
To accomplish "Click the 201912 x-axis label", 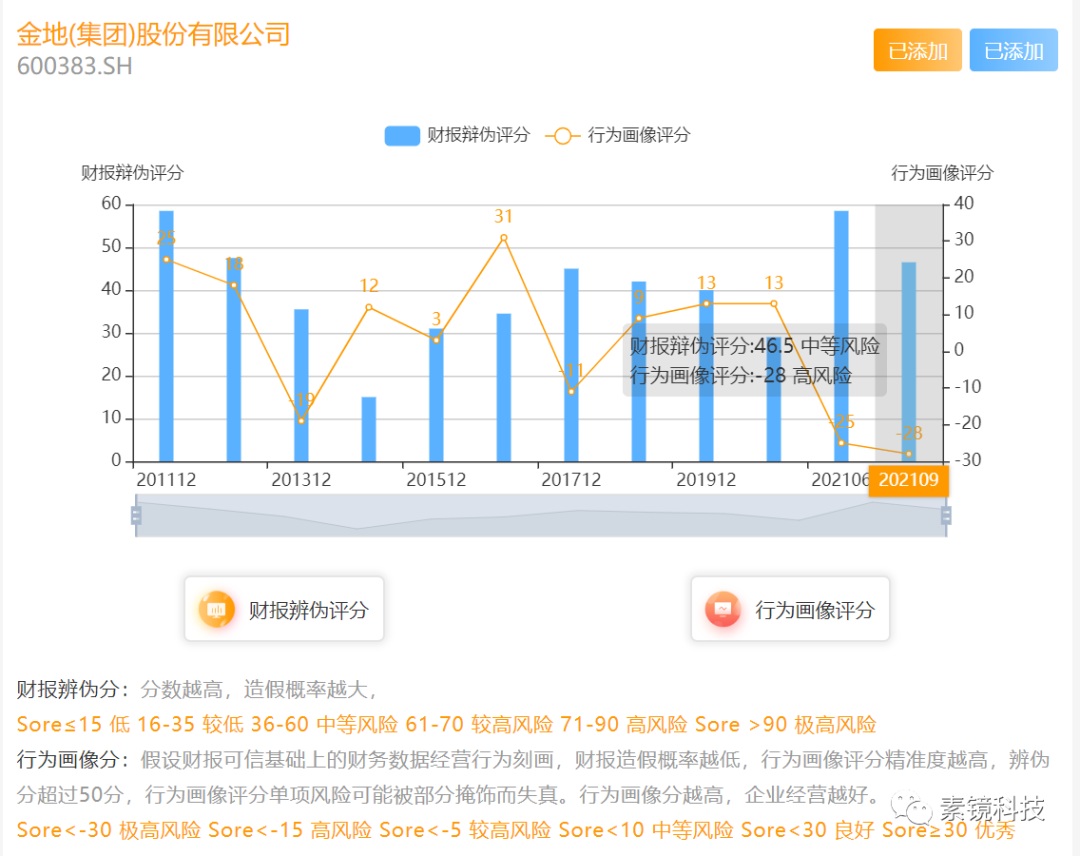I will pyautogui.click(x=706, y=479).
